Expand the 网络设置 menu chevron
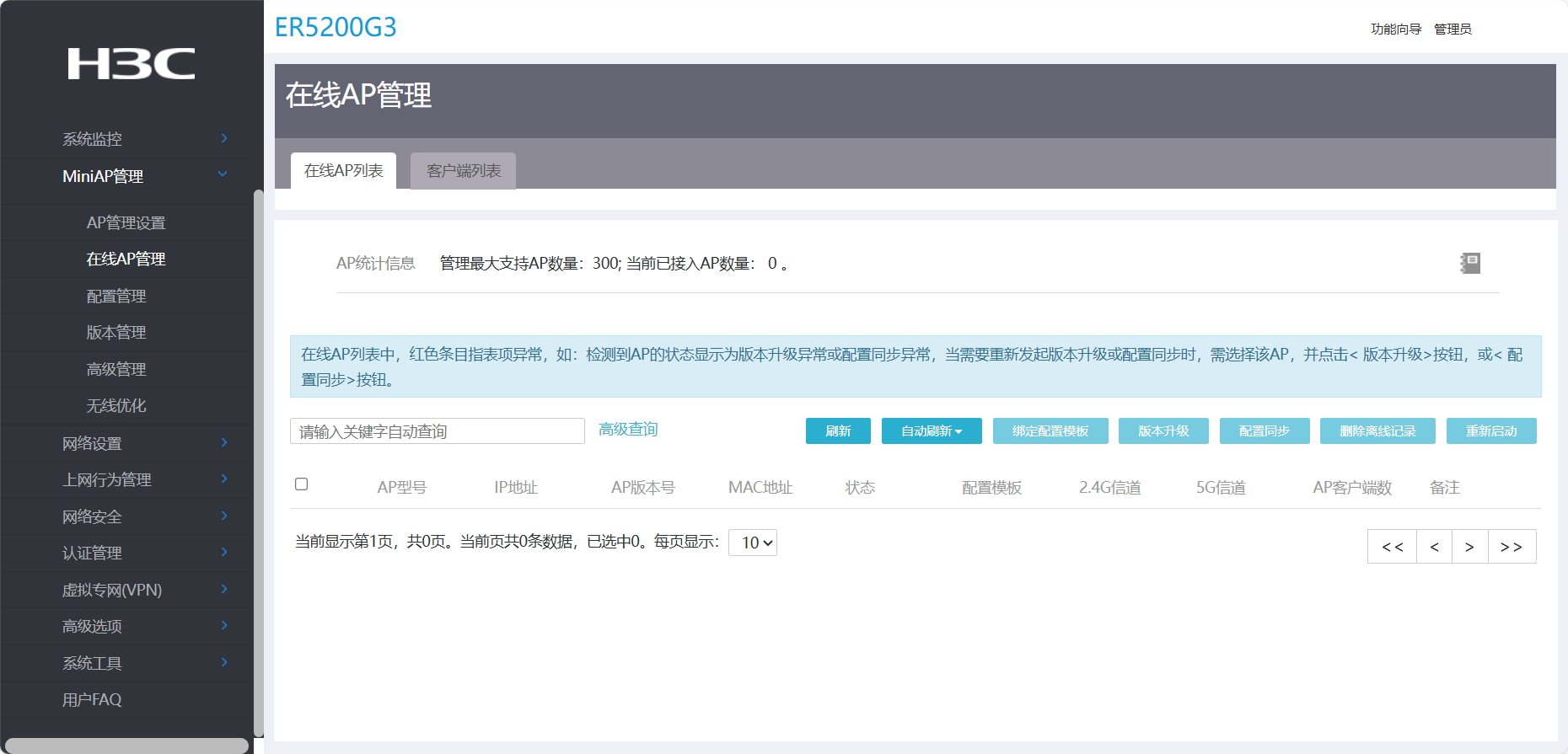Viewport: 1568px width, 754px height. coord(223,443)
